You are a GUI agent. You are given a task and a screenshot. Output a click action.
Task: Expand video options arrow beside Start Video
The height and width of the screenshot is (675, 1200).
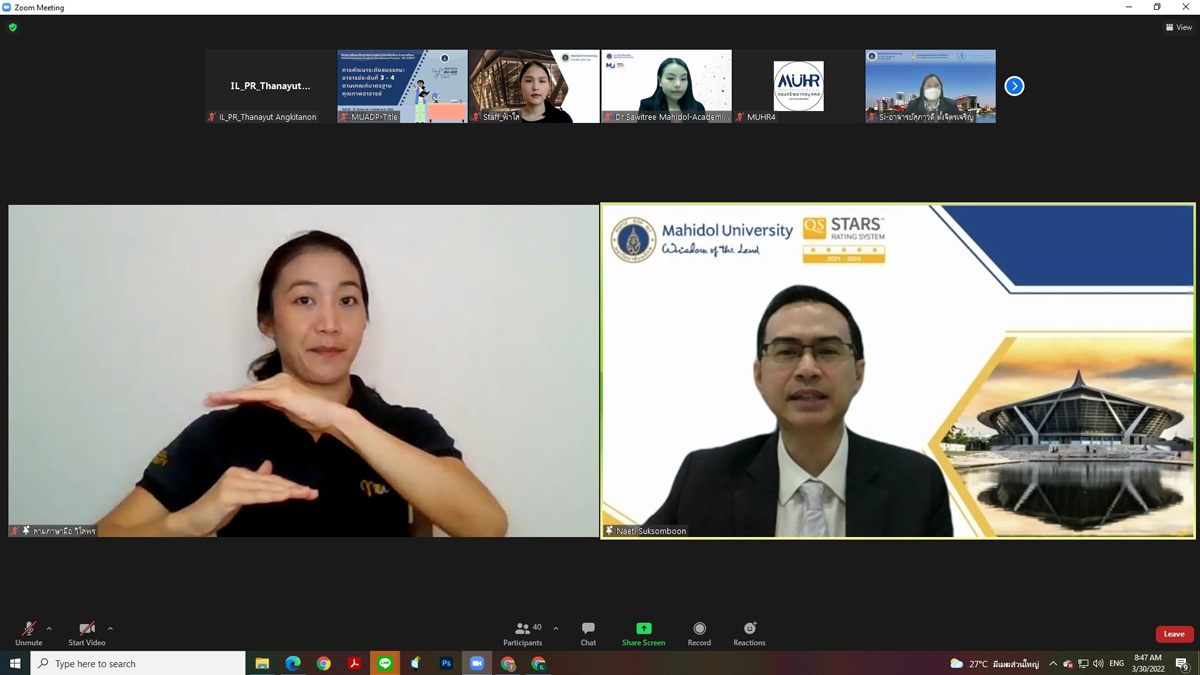(x=110, y=629)
